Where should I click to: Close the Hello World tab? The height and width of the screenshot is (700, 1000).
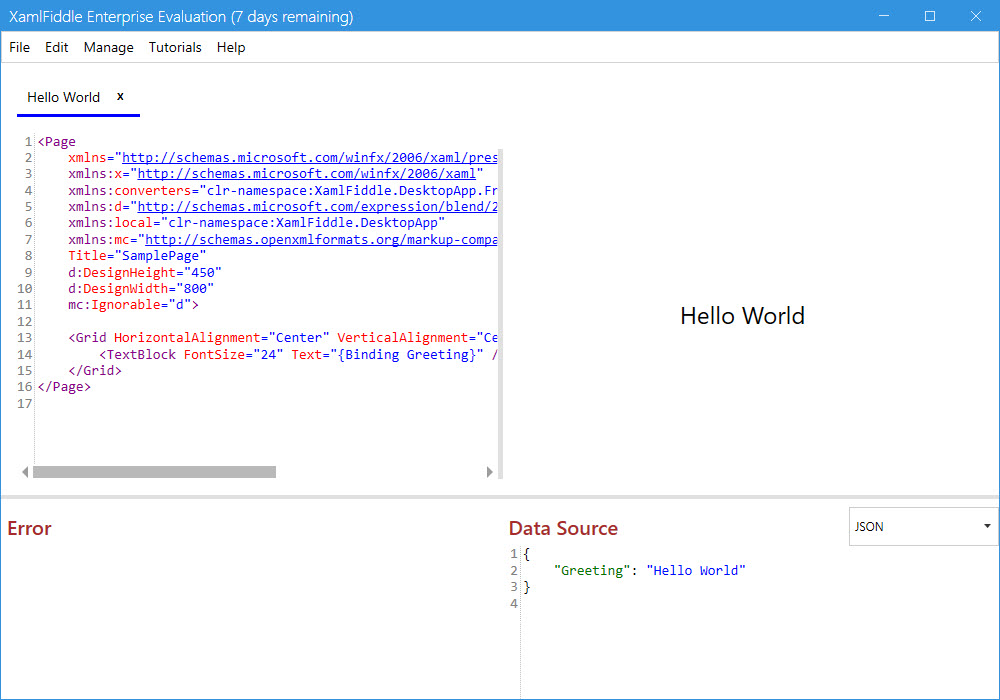click(120, 97)
